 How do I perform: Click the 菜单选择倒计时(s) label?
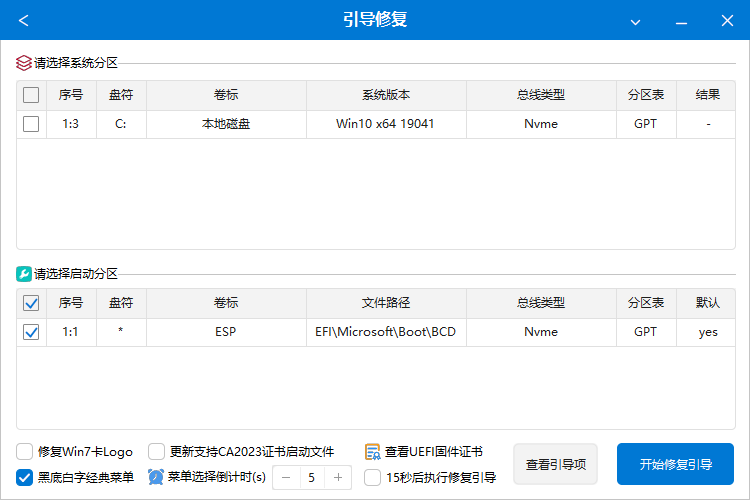click(x=217, y=477)
